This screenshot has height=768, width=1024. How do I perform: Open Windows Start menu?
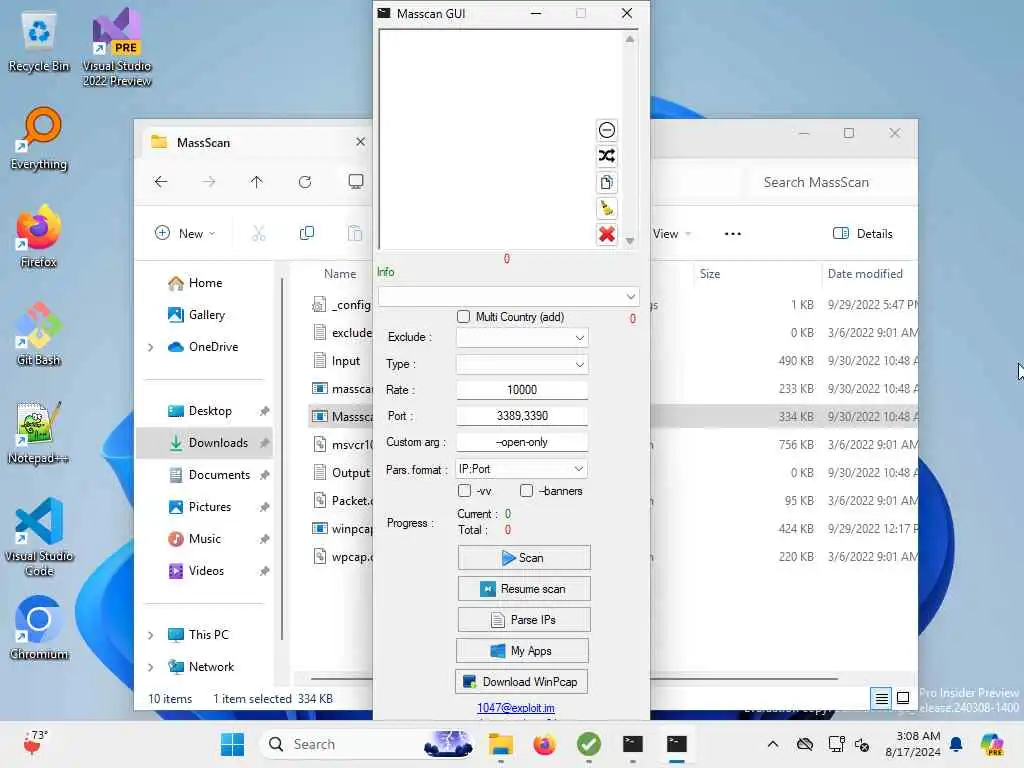click(x=232, y=744)
